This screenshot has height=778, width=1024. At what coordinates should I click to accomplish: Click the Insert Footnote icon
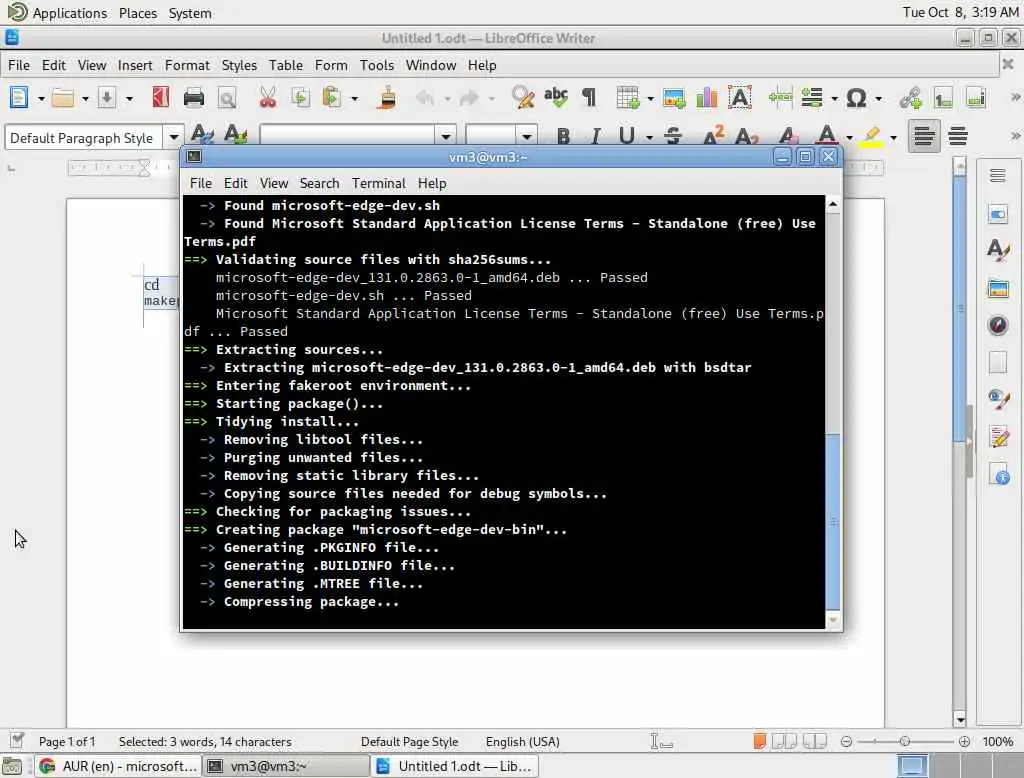pos(943,98)
